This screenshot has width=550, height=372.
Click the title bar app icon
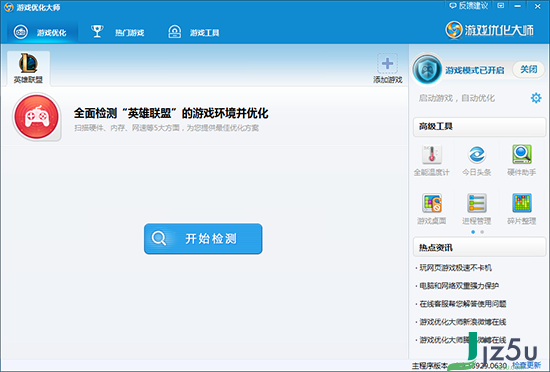(8, 7)
